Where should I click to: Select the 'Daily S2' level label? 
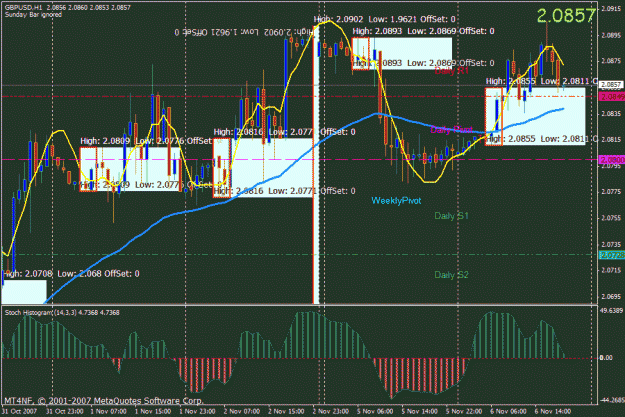451,275
